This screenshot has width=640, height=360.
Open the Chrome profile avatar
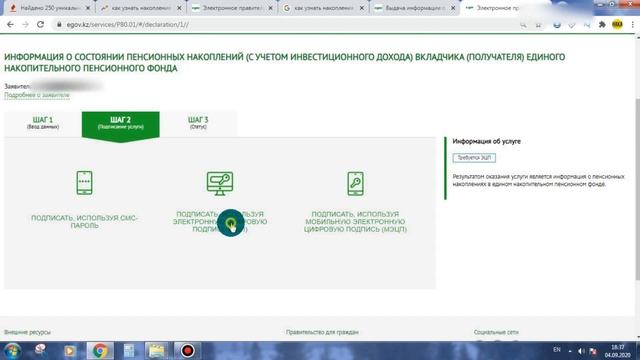point(617,24)
